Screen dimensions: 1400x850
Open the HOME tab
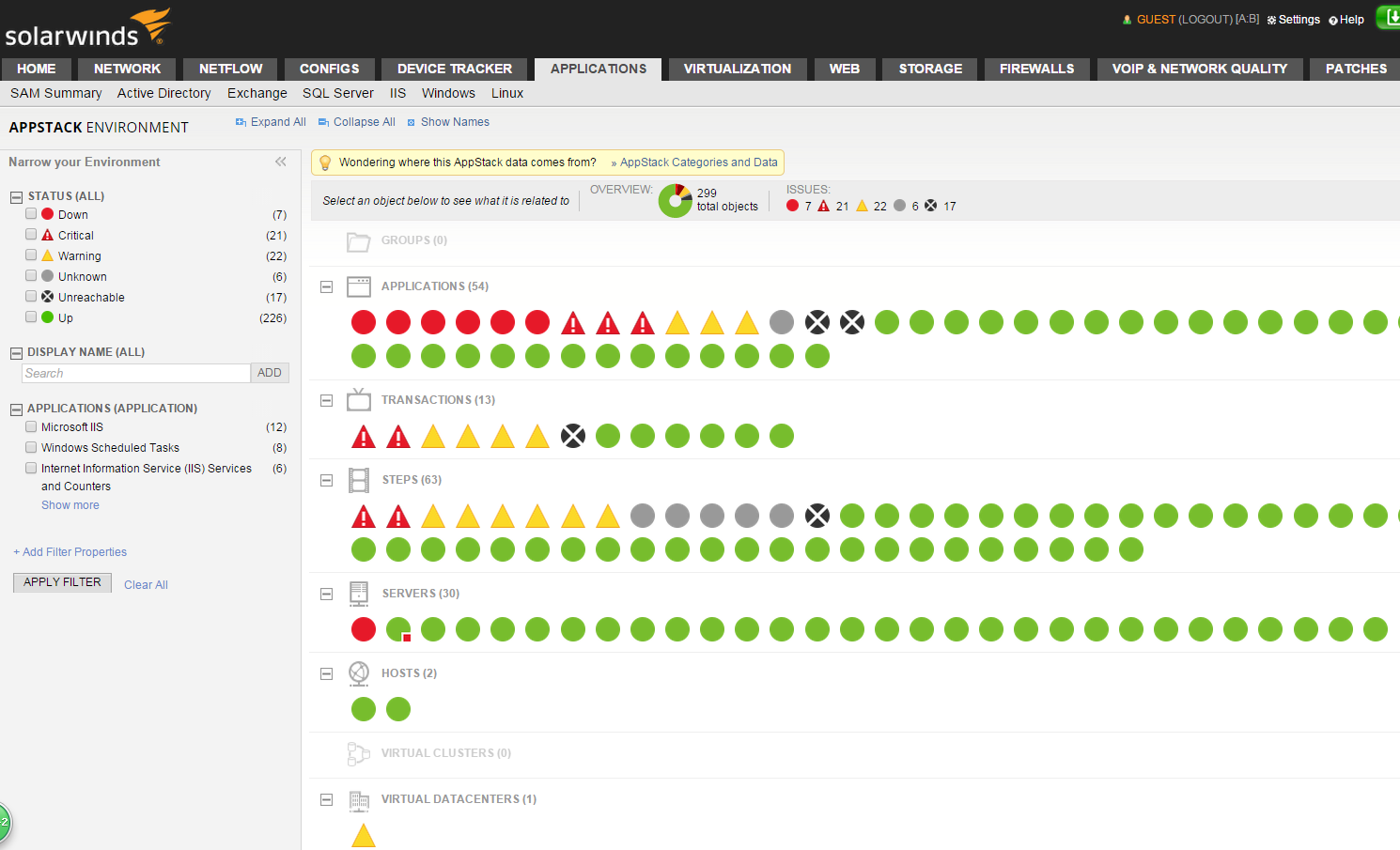37,69
